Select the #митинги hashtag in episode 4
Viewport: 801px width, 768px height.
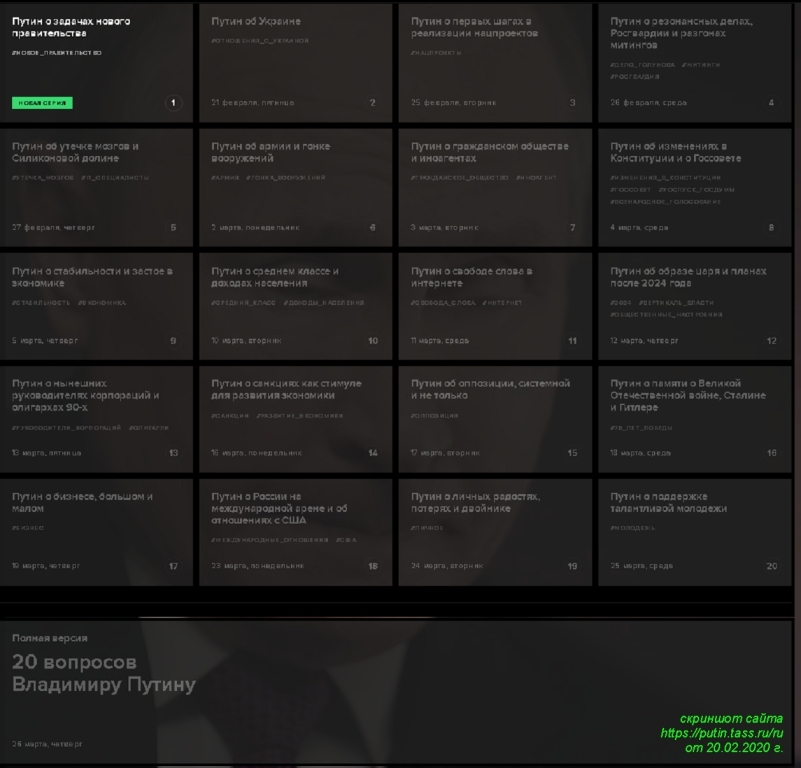point(700,65)
